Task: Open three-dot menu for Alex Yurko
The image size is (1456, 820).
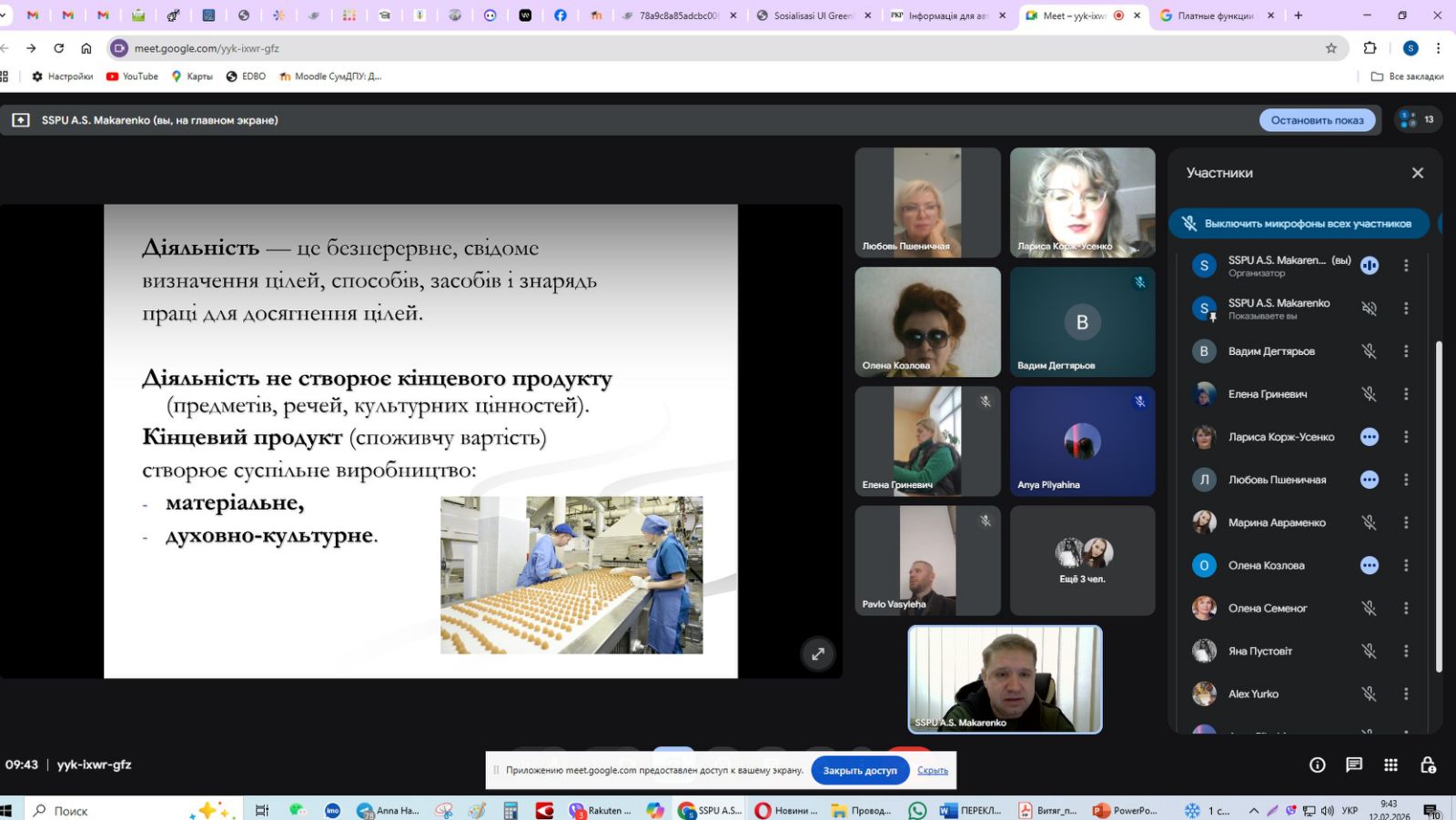Action: [x=1406, y=693]
